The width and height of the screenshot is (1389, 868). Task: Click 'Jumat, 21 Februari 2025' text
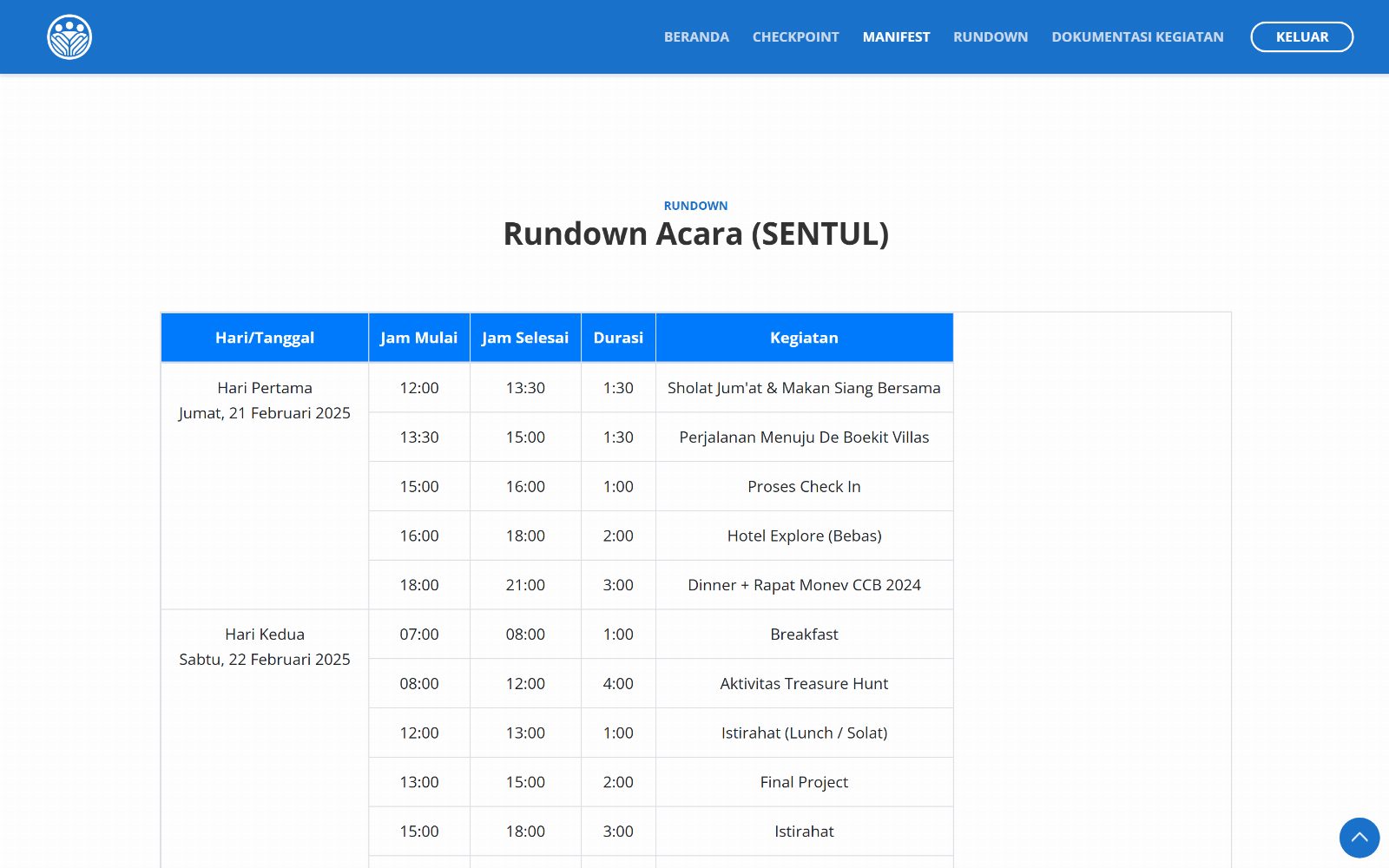(265, 413)
